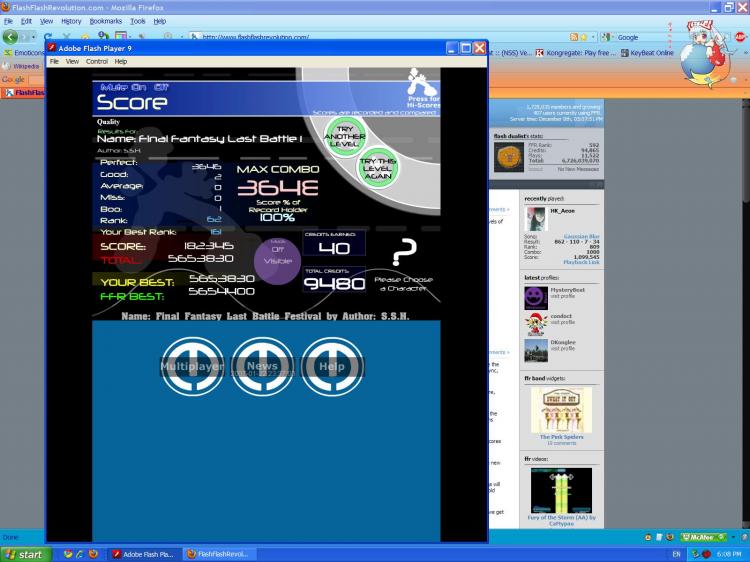This screenshot has height=562, width=750.
Task: Open Flash Player Control menu
Action: 97,61
